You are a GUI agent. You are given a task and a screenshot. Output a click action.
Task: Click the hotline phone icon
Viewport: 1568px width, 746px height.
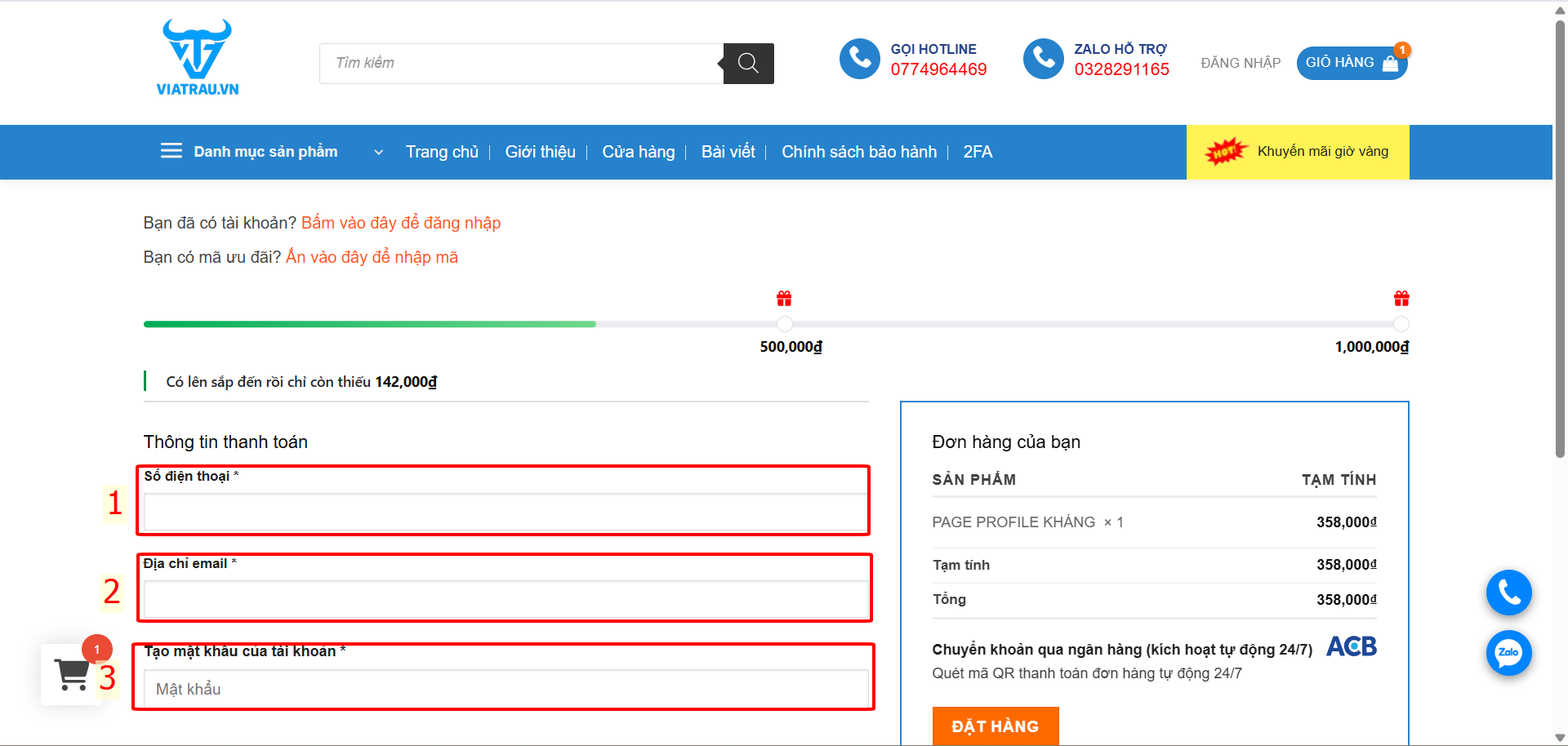pos(859,59)
